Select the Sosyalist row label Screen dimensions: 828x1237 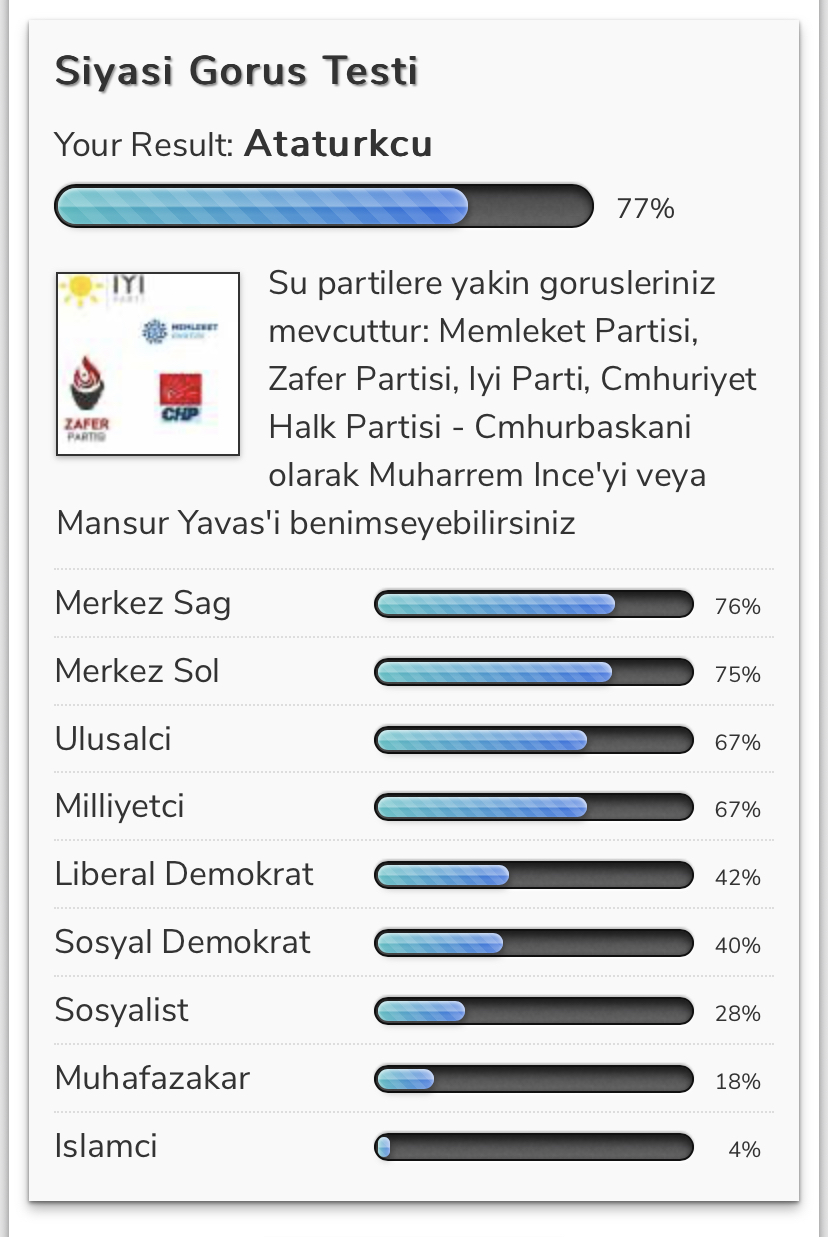tap(122, 1010)
